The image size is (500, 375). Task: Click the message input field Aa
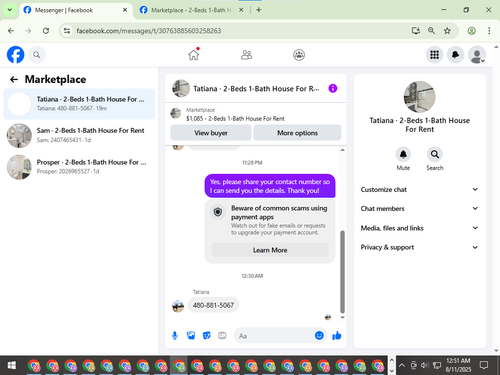point(275,336)
